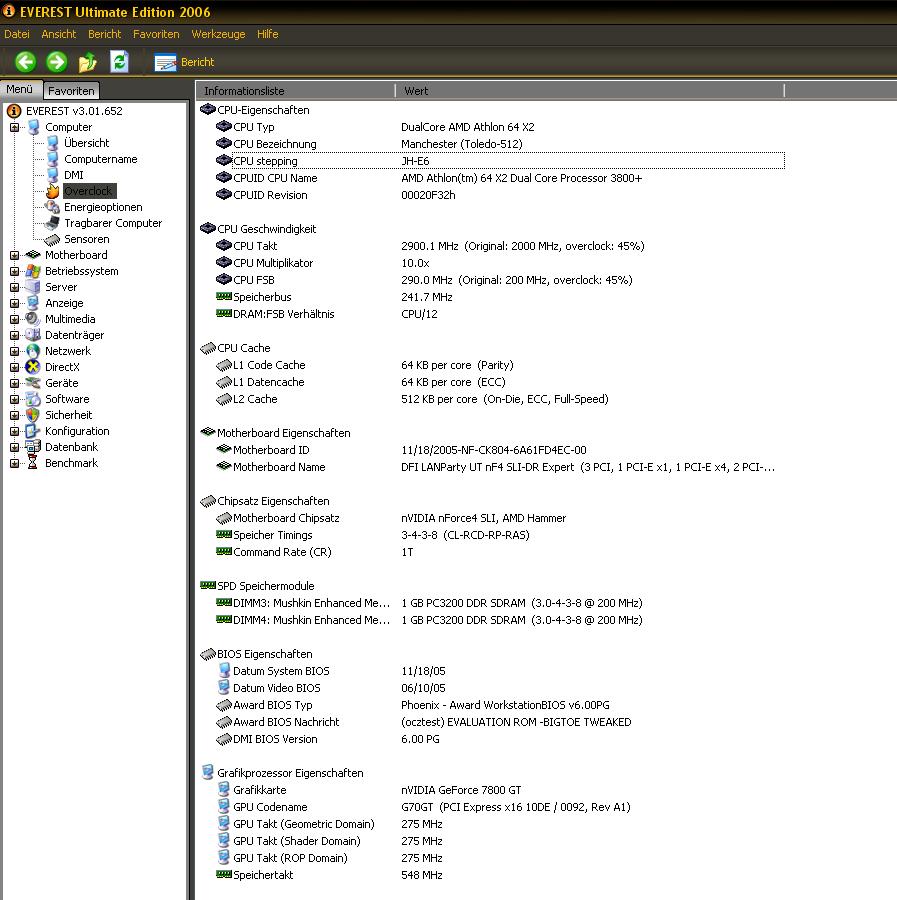The height and width of the screenshot is (900, 897).
Task: Expand the Netzwerk tree node
Action: [14, 351]
